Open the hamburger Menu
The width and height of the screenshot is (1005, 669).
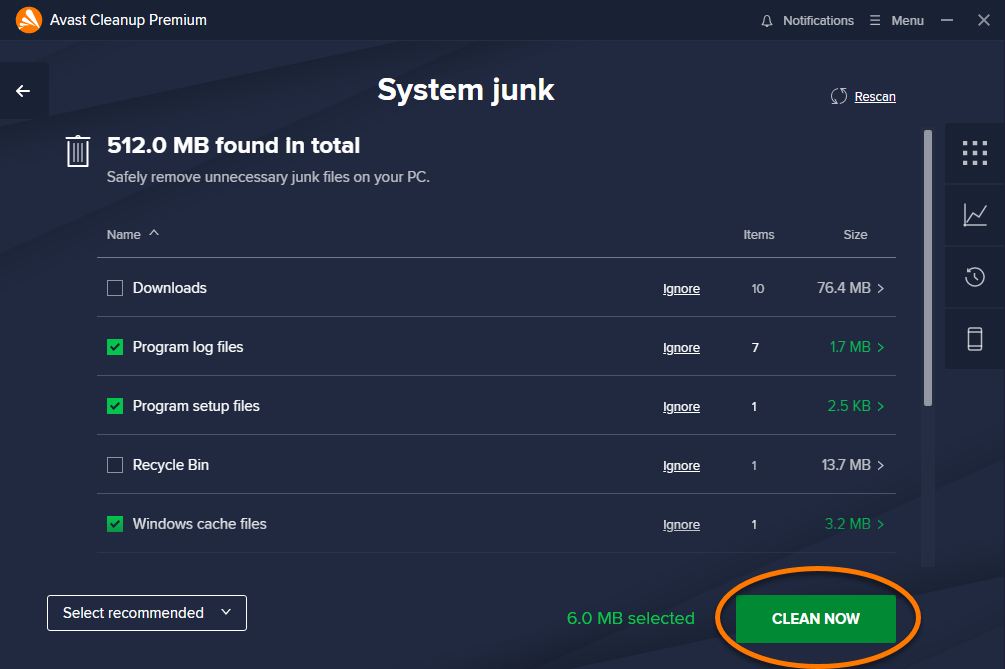[x=896, y=21]
